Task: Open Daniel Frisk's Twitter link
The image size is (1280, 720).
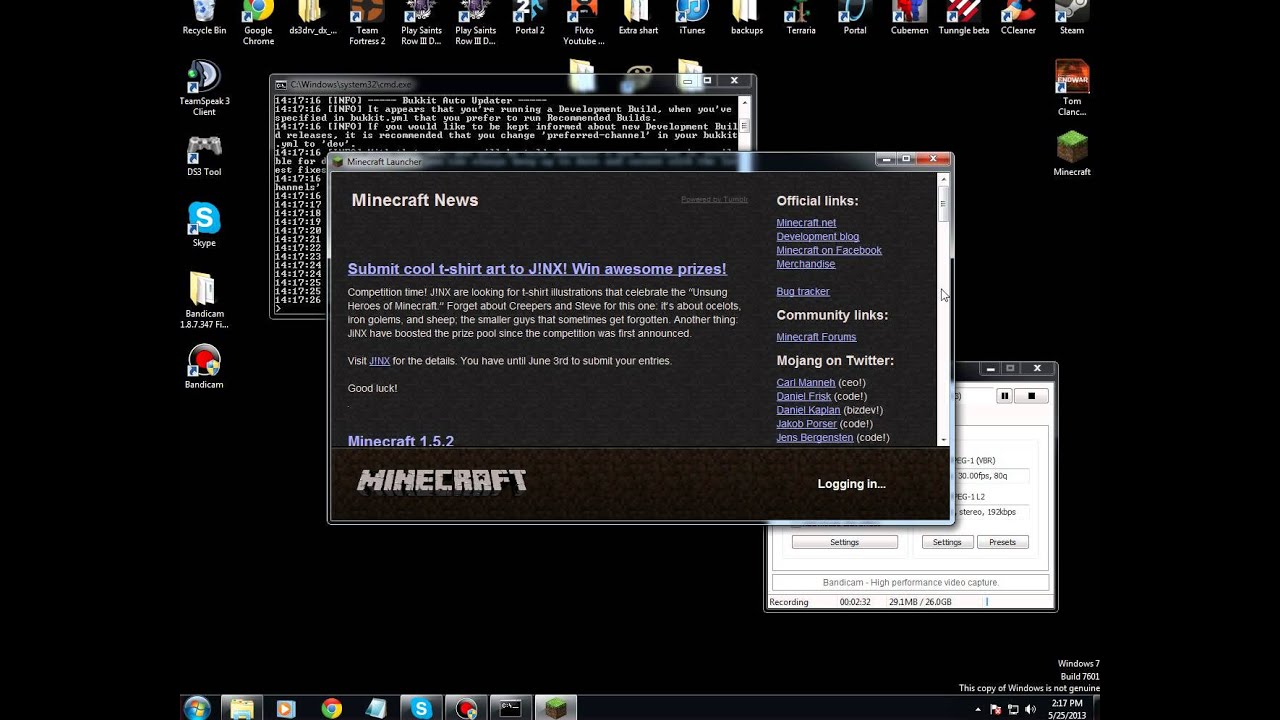Action: tap(803, 397)
